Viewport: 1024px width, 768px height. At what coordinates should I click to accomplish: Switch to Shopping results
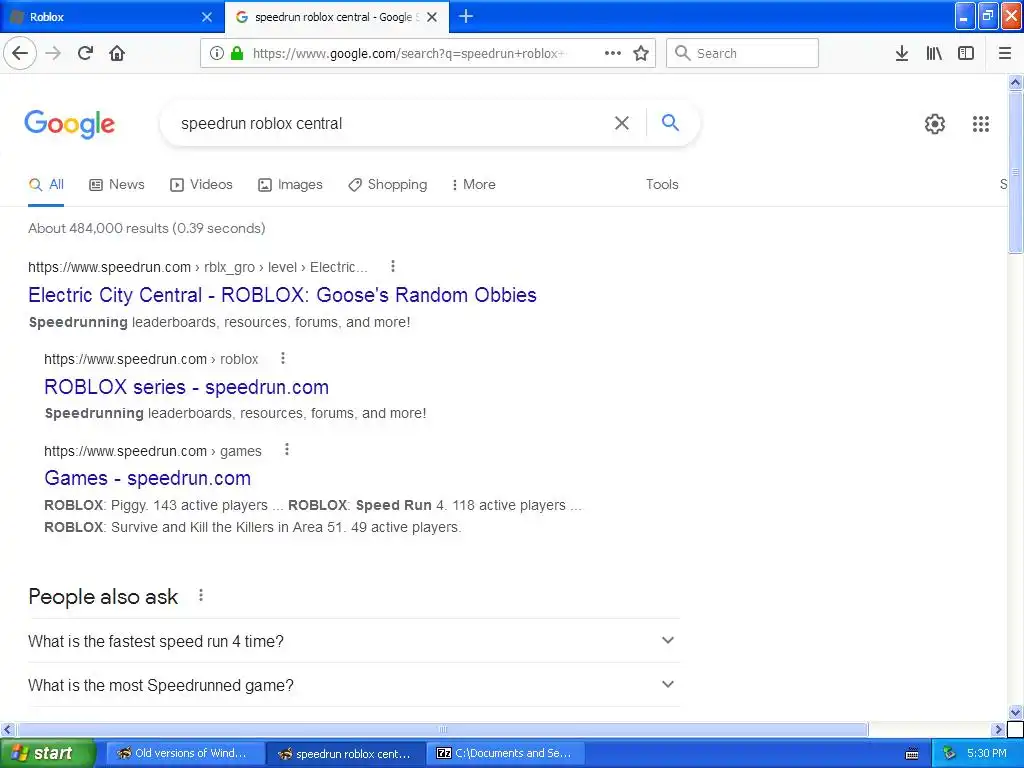(388, 185)
